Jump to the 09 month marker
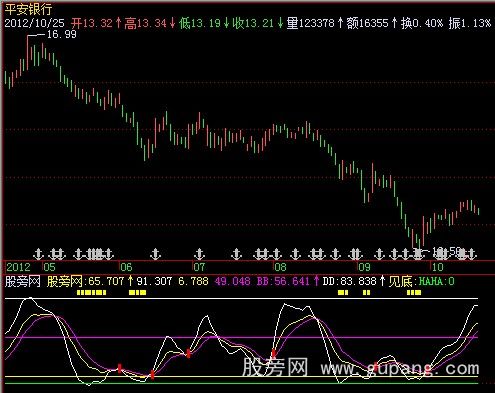This screenshot has width=495, height=393. coord(364,267)
